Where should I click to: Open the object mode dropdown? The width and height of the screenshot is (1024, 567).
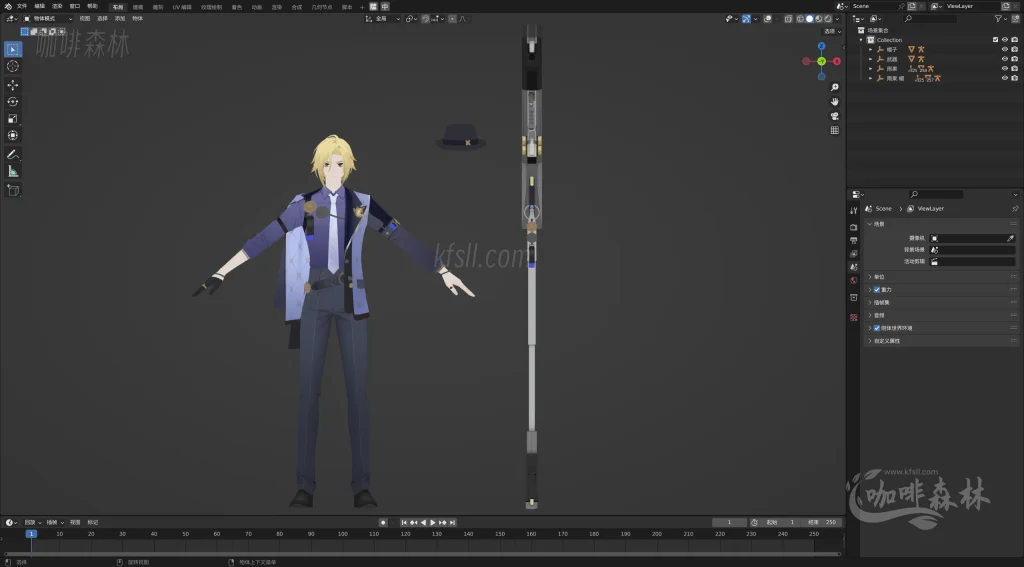pyautogui.click(x=48, y=19)
